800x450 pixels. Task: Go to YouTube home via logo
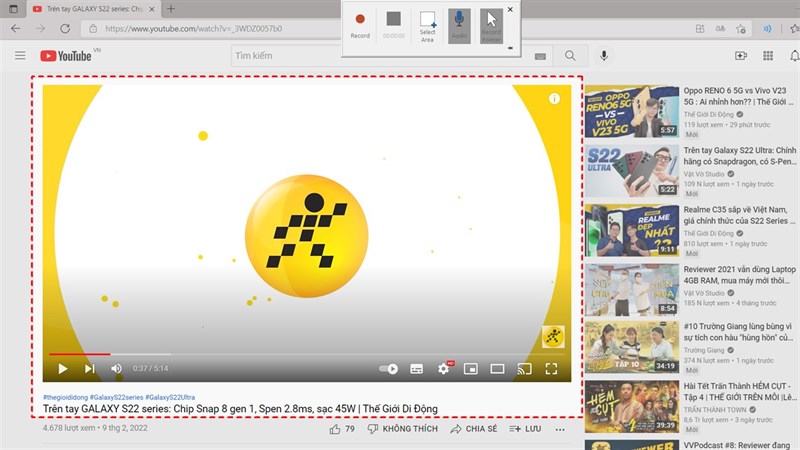(x=66, y=56)
